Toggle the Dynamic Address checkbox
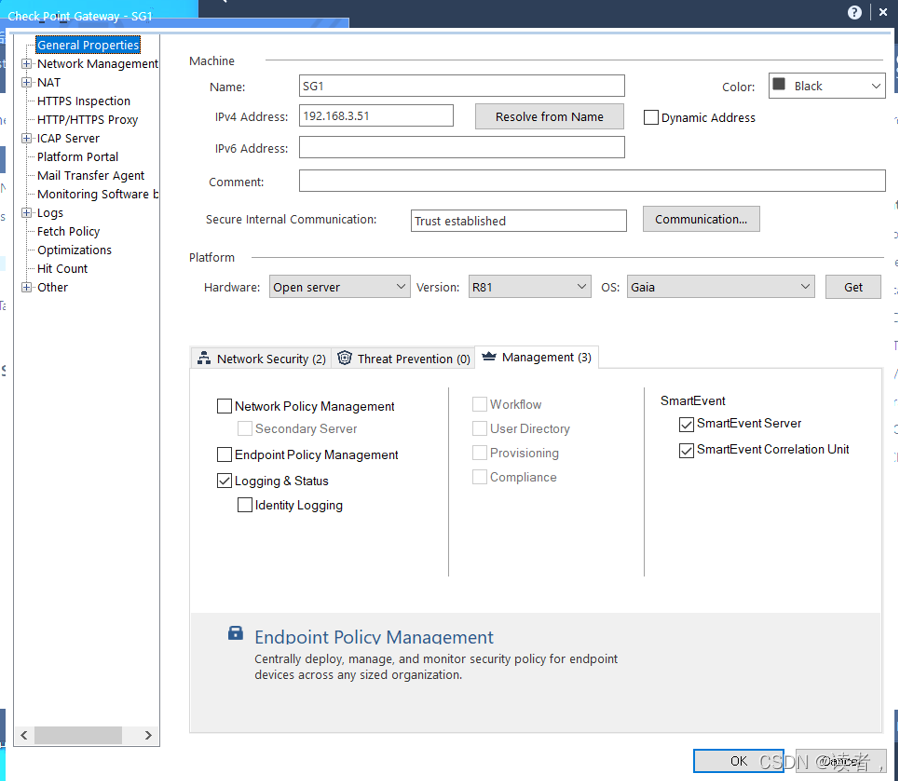 pyautogui.click(x=651, y=117)
